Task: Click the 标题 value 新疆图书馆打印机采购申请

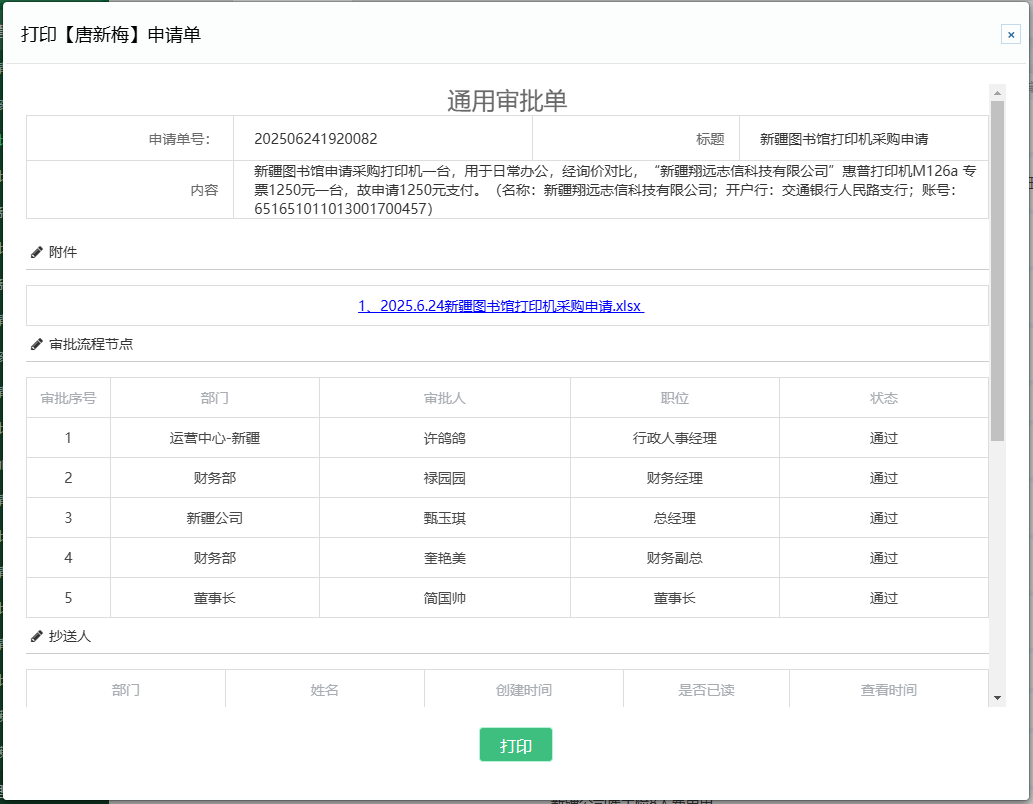Action: click(x=844, y=139)
